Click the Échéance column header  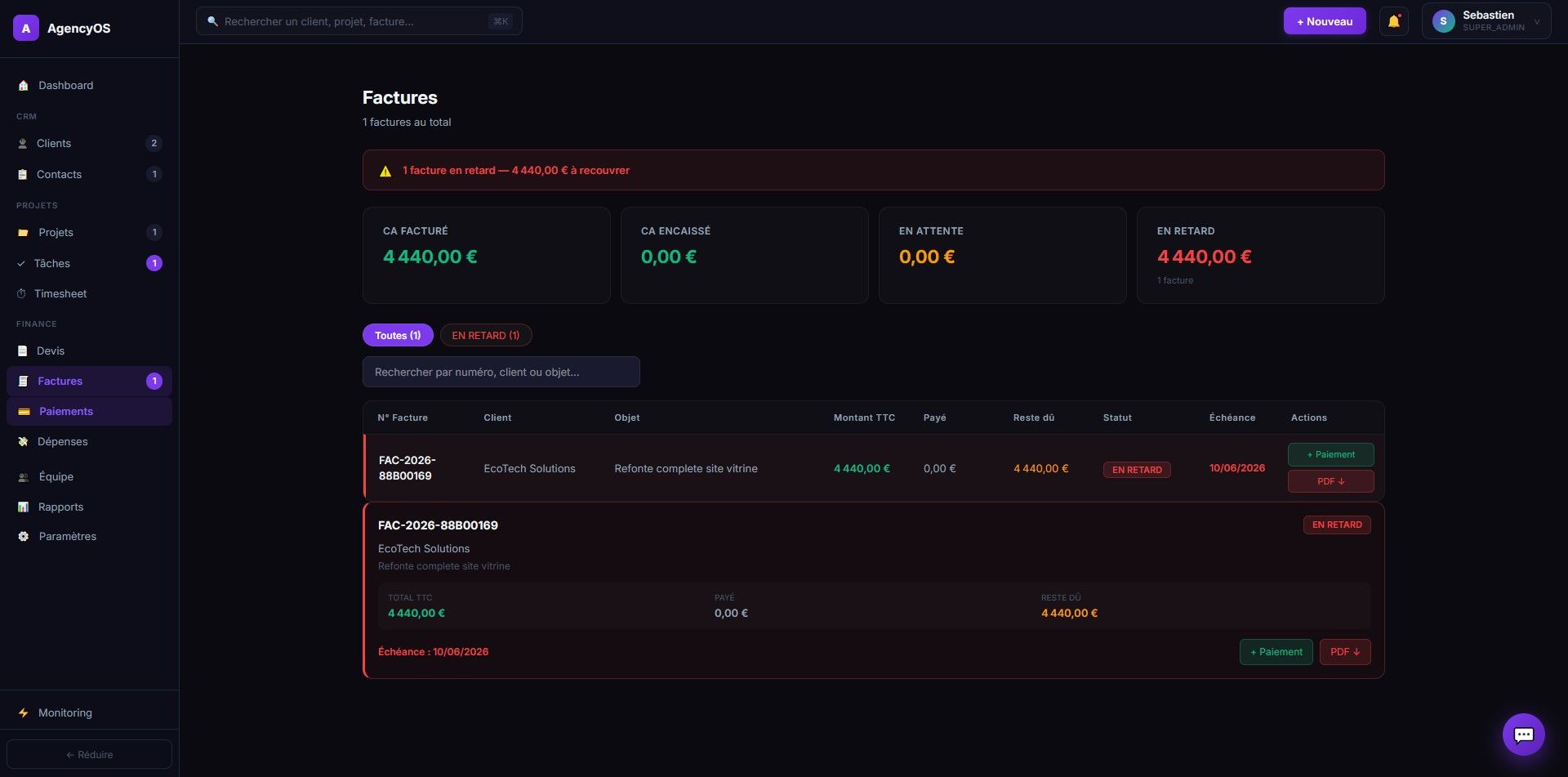click(1232, 418)
